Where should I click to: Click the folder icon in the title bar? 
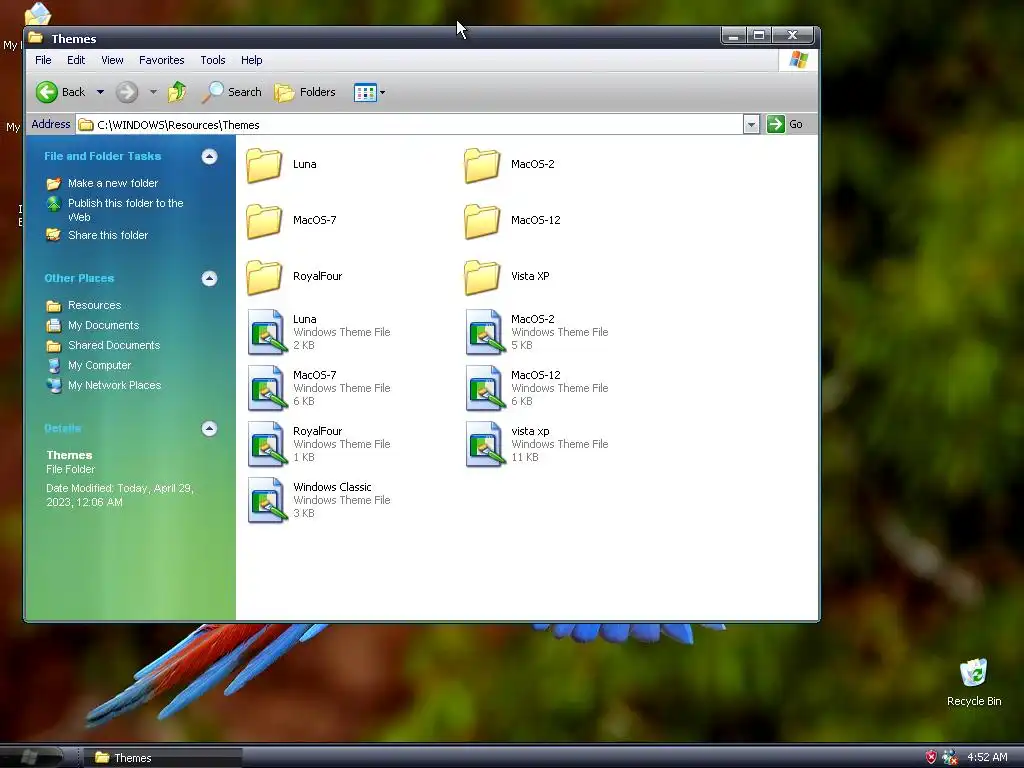(36, 37)
